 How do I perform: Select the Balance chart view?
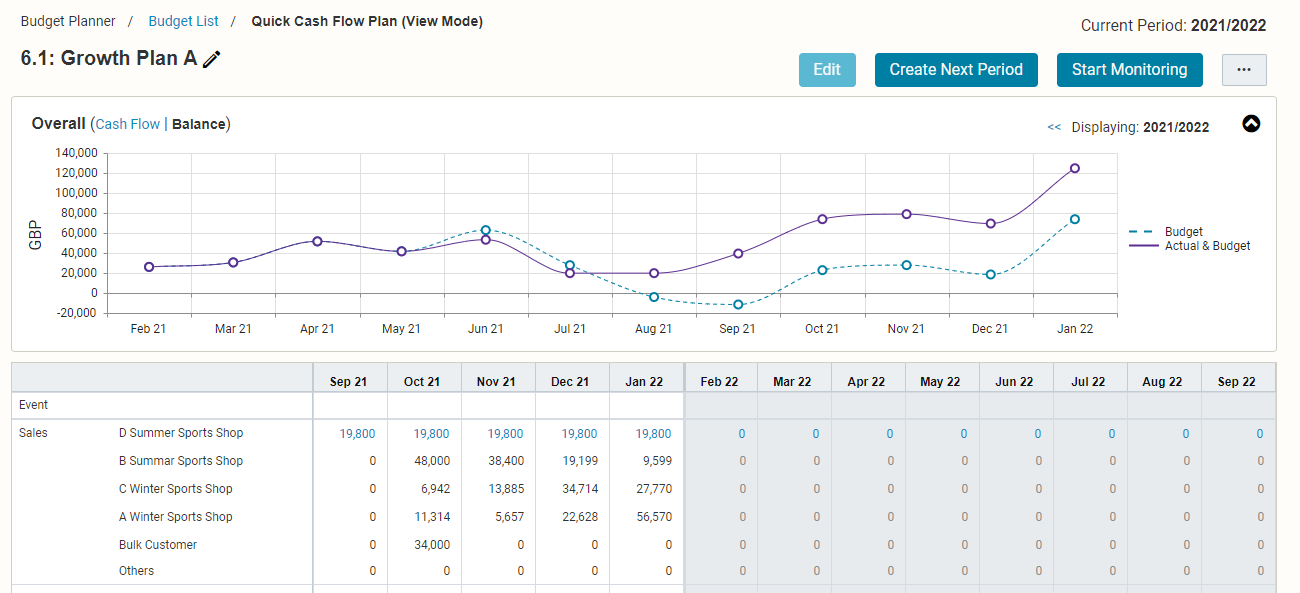coord(199,124)
